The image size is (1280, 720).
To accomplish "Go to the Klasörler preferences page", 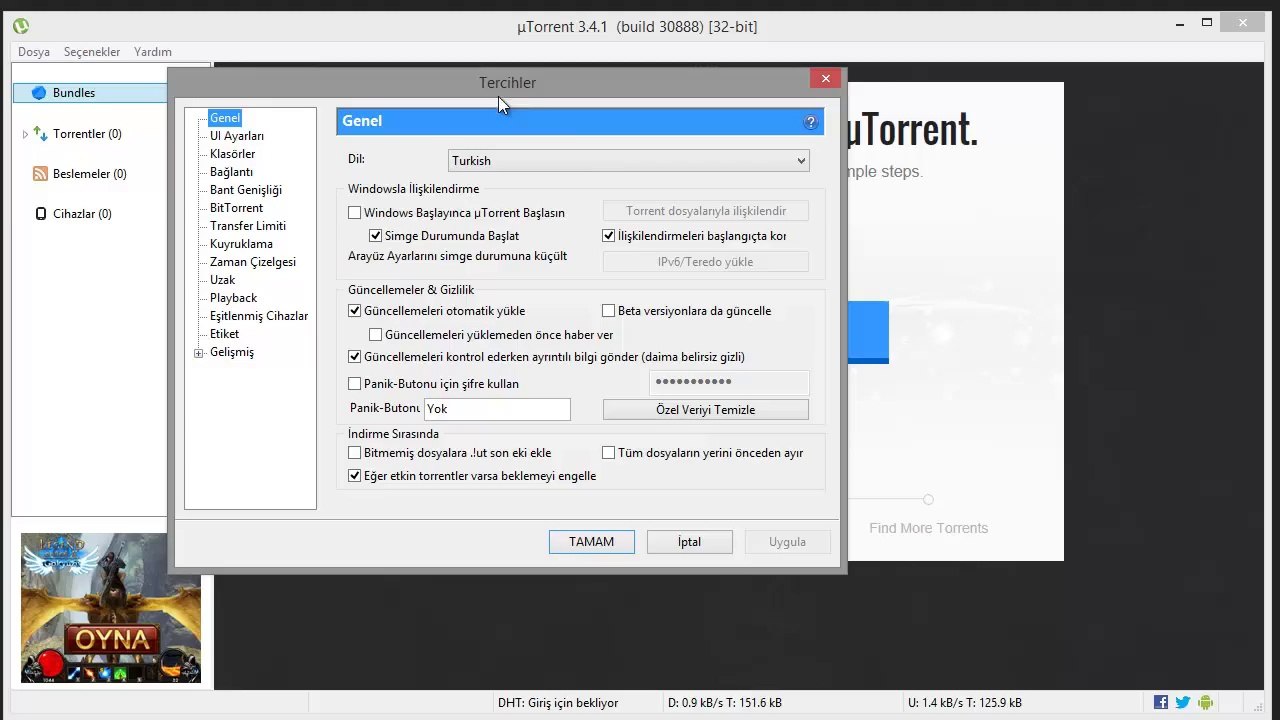I will point(232,154).
